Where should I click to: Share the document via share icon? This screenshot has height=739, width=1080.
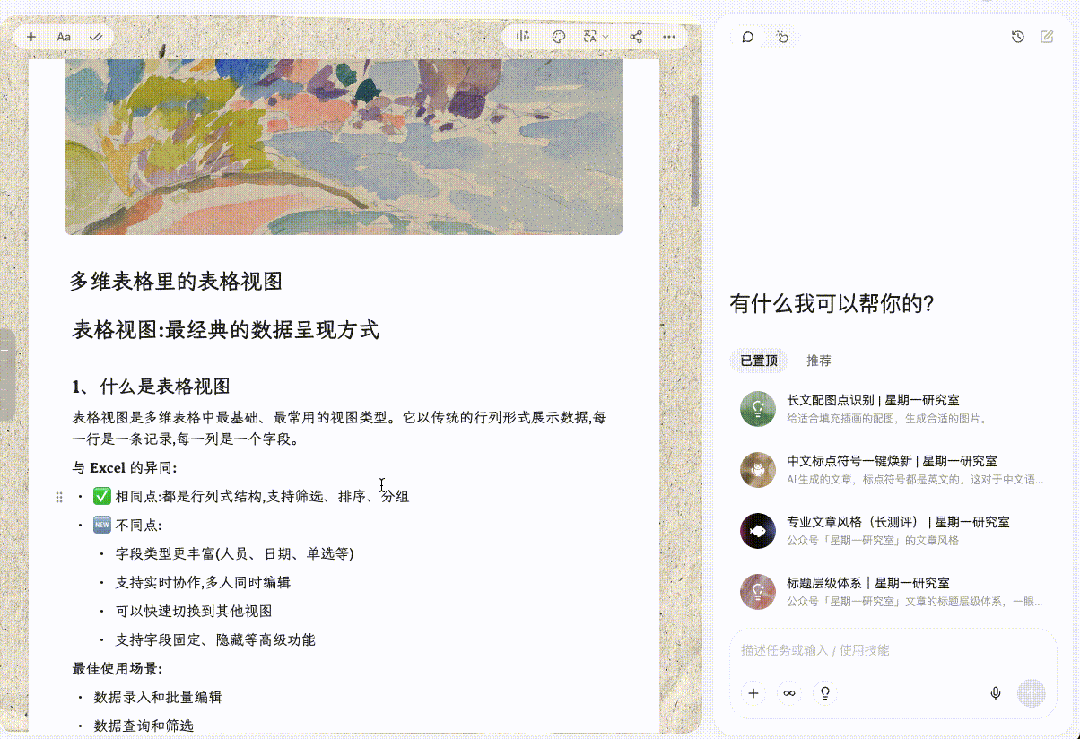coord(636,37)
